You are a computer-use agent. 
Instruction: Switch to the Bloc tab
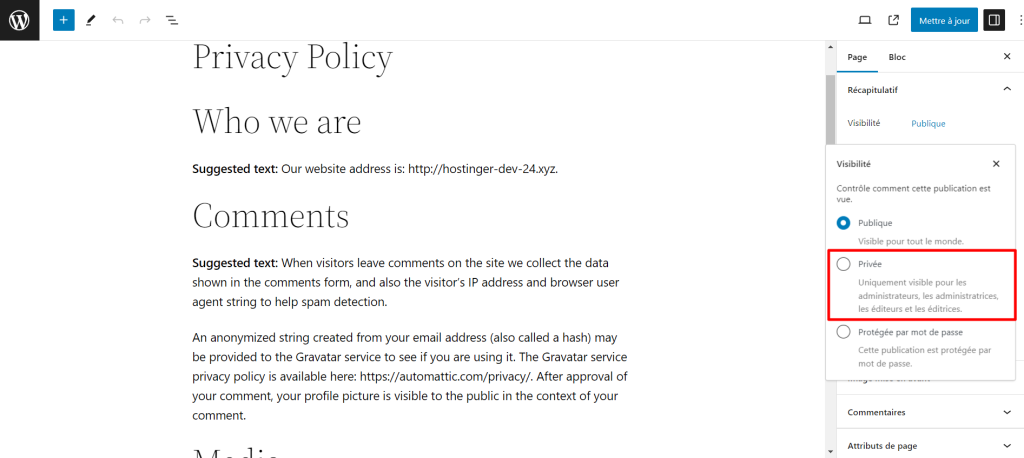point(897,57)
